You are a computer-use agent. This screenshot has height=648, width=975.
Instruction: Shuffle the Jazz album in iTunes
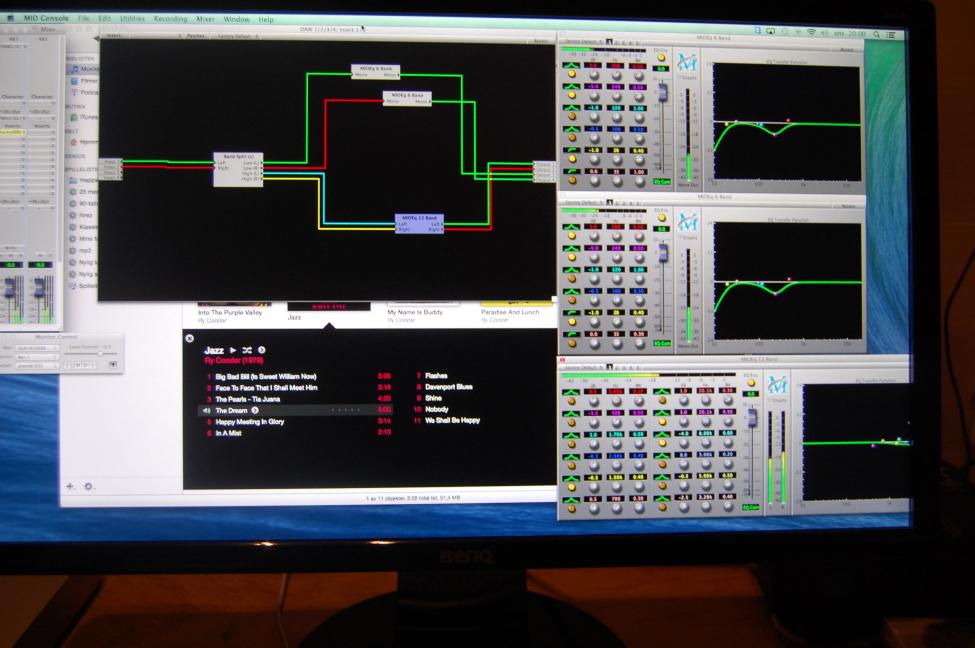(247, 350)
